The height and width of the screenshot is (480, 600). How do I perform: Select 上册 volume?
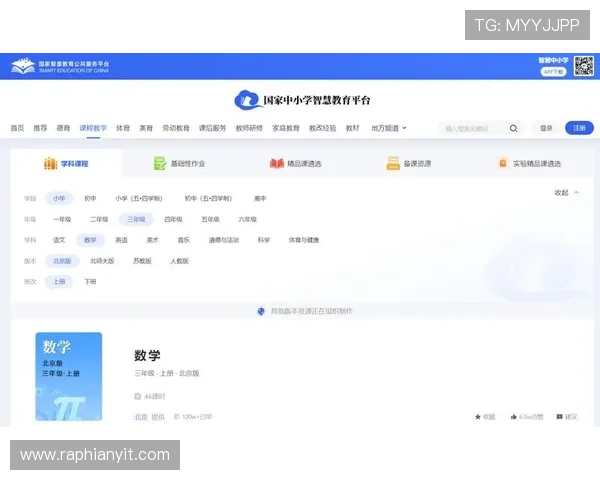coord(59,282)
